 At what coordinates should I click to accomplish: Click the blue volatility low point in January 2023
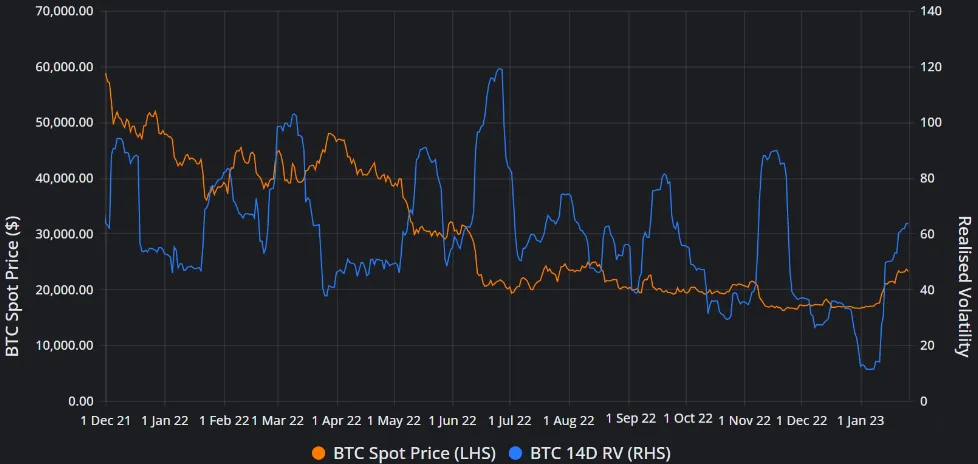pos(869,369)
